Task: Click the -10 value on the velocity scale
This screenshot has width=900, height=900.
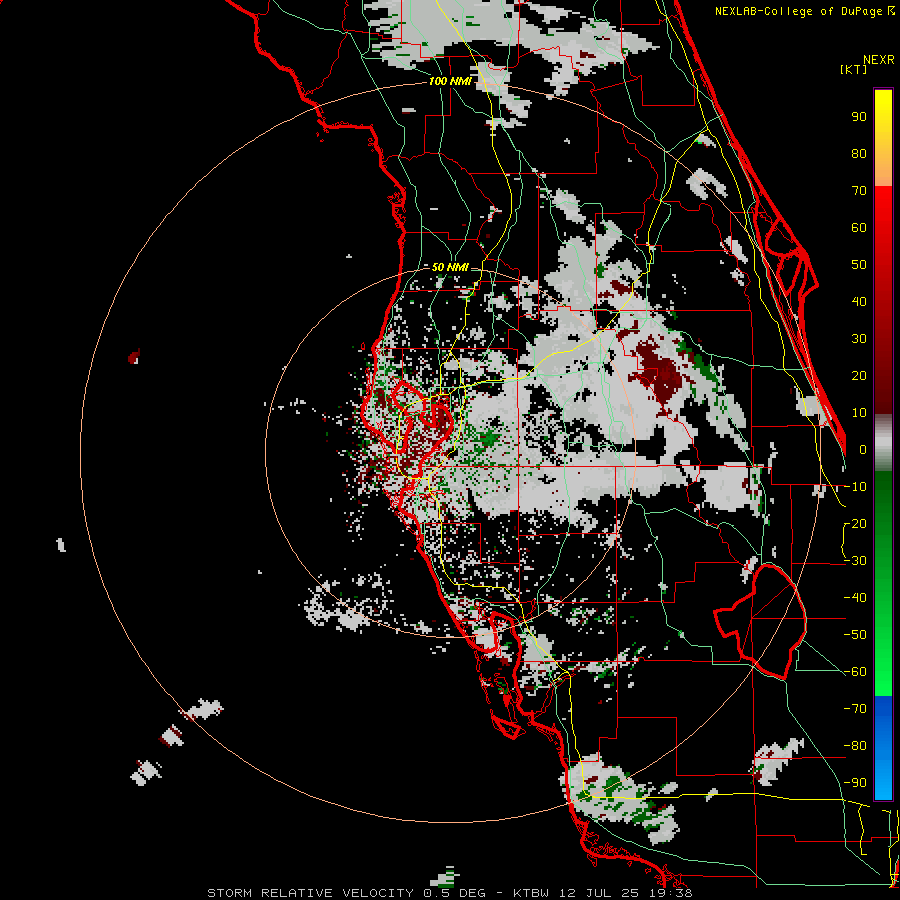Action: (855, 487)
